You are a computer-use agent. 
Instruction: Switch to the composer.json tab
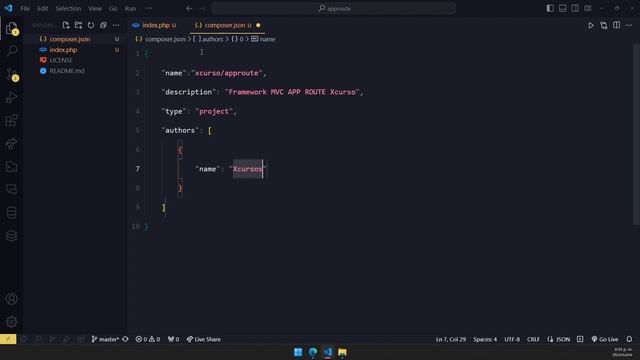coord(224,25)
